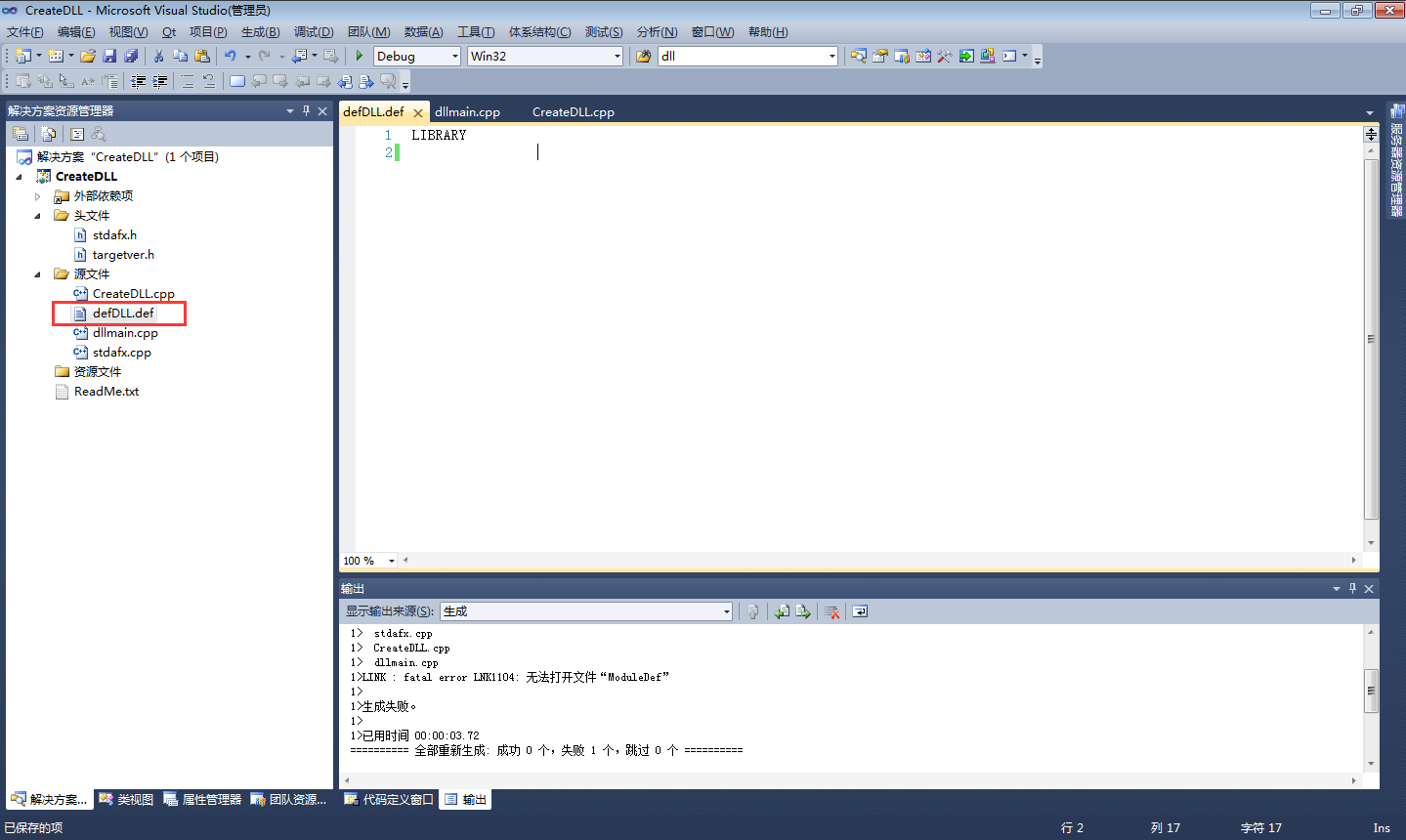
Task: Click the Navigate Backward icon
Action: (x=300, y=56)
